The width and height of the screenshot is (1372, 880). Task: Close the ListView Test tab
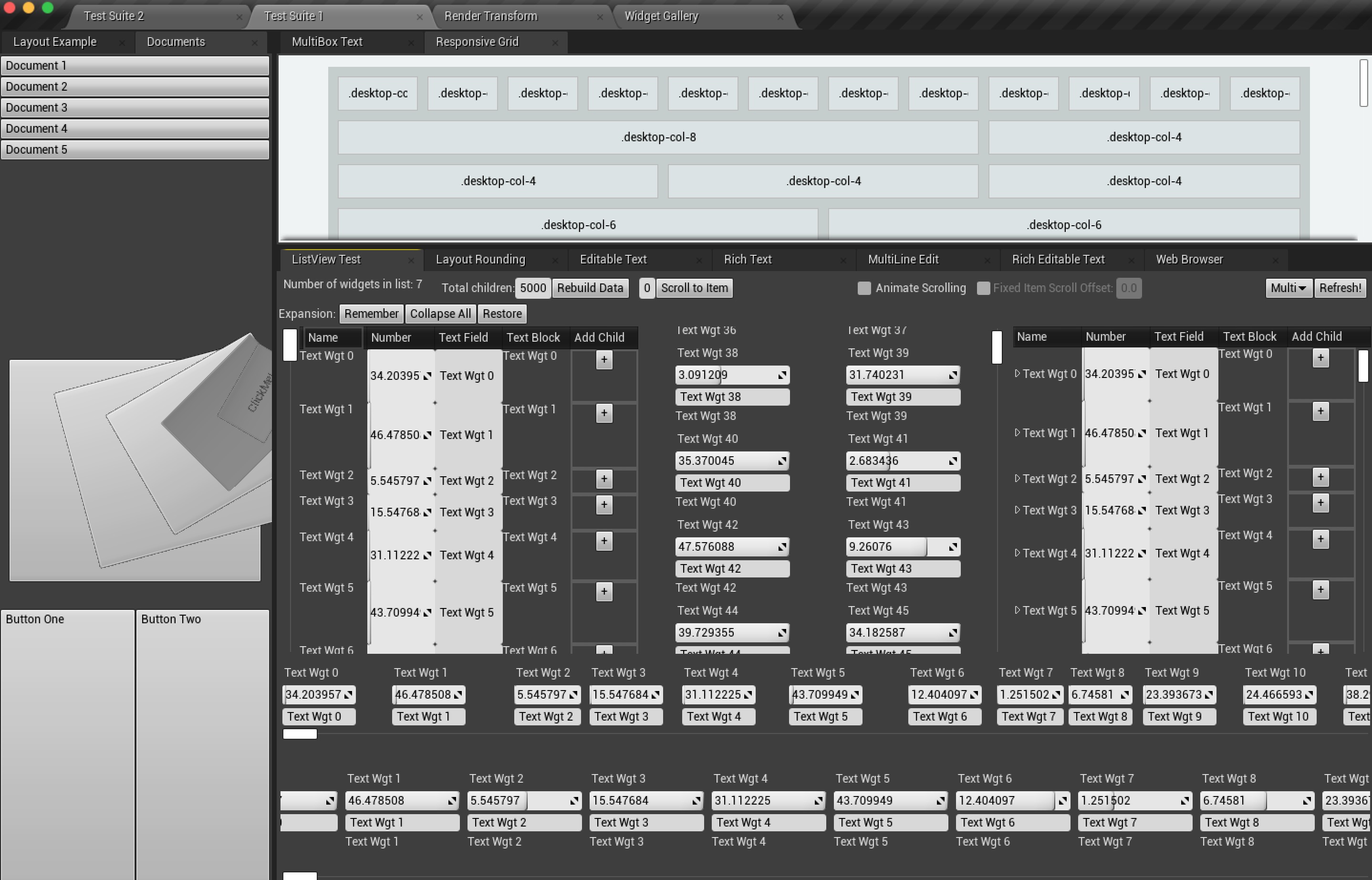pyautogui.click(x=410, y=261)
